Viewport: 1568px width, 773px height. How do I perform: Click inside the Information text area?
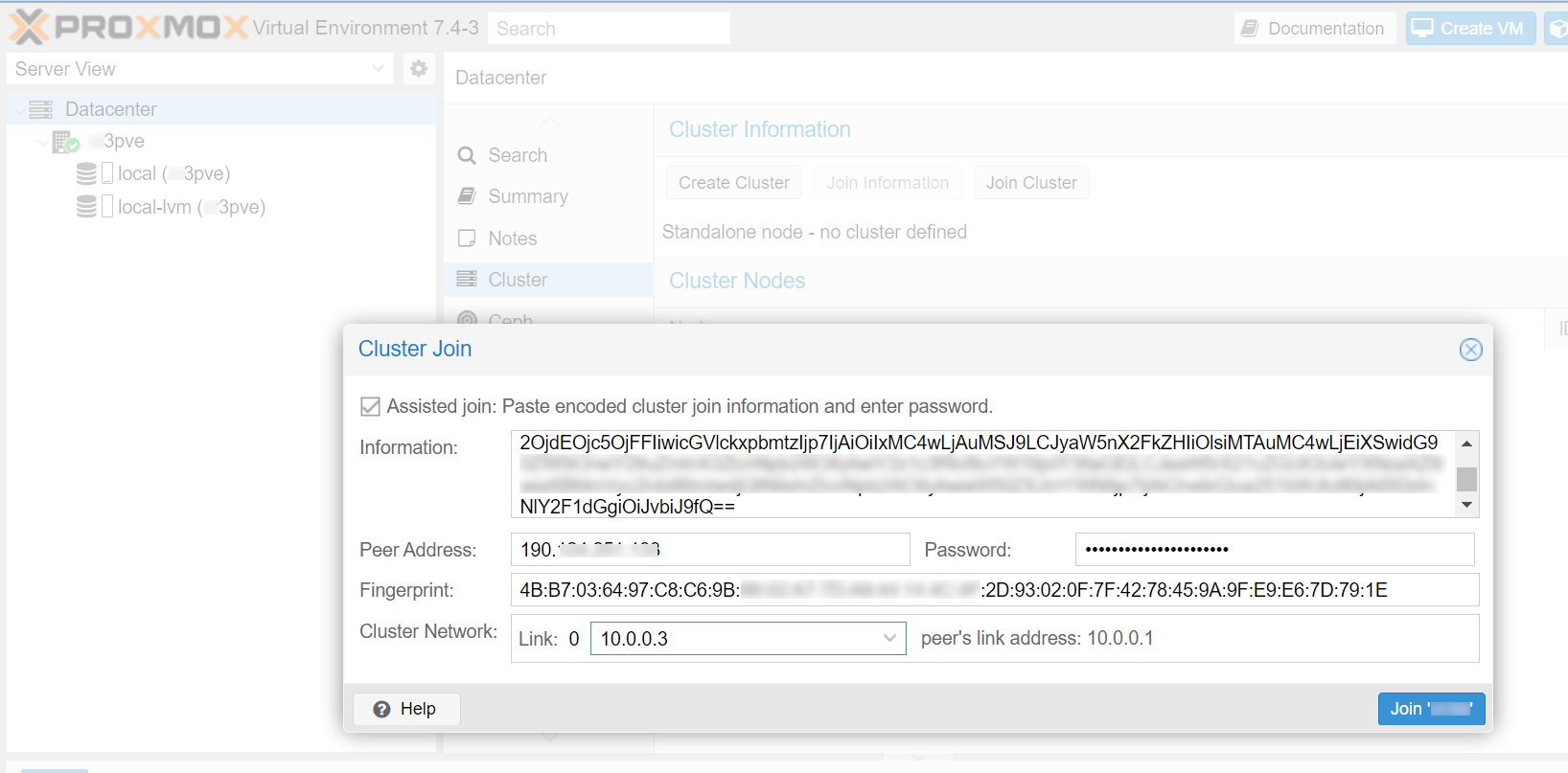coord(983,474)
